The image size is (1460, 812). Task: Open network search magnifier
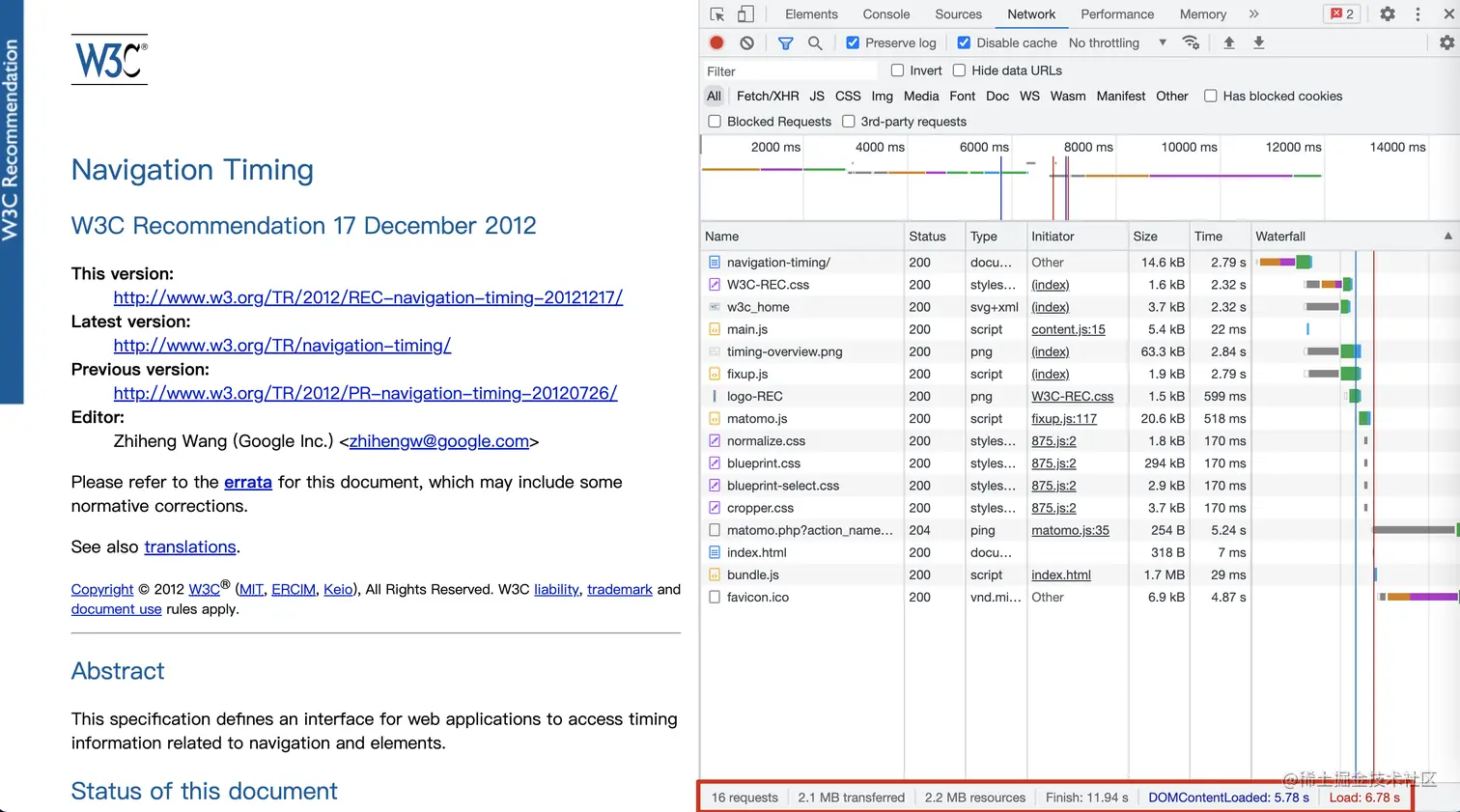[815, 43]
